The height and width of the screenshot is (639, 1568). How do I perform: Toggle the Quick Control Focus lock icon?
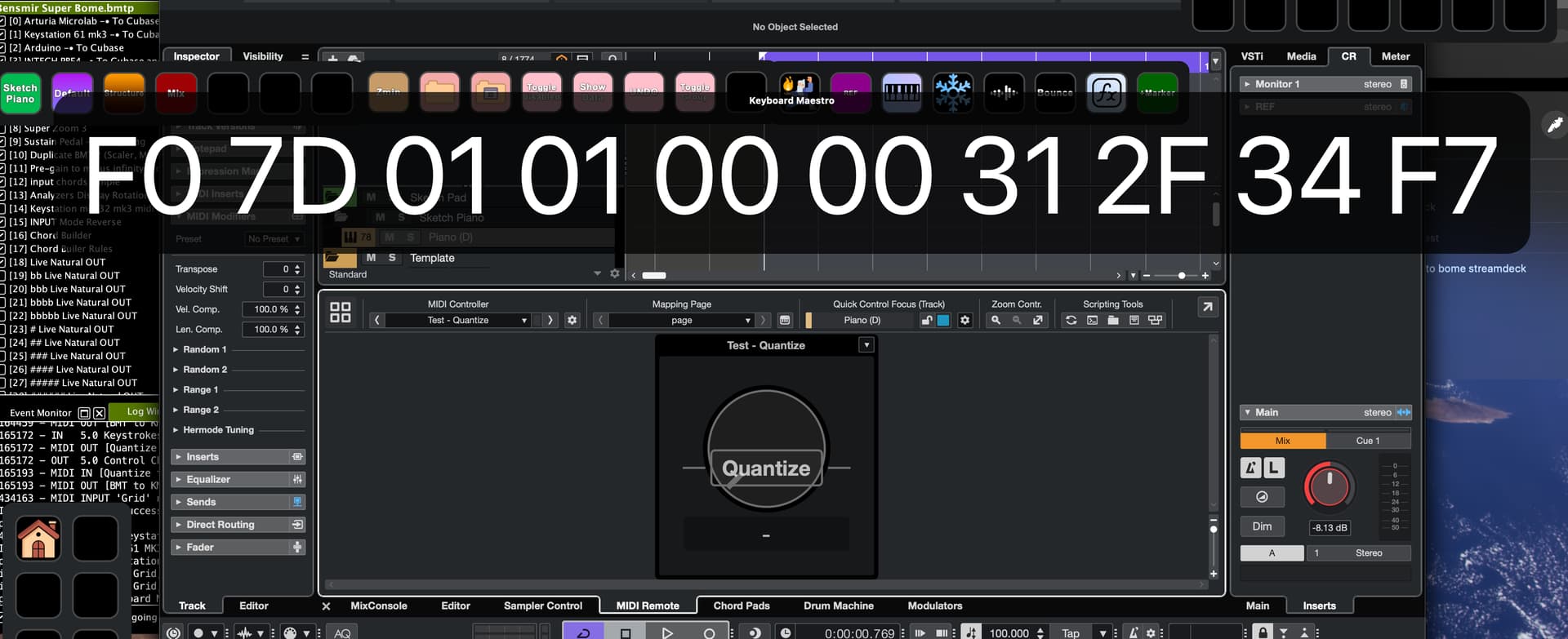pyautogui.click(x=926, y=320)
